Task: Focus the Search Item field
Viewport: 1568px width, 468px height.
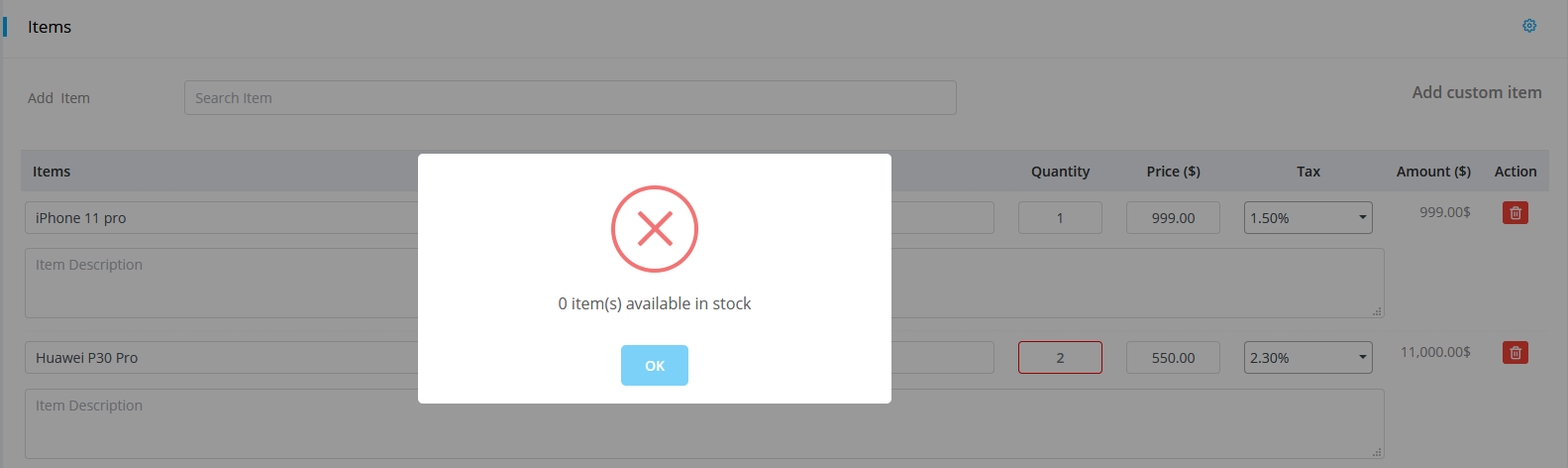Action: (570, 97)
